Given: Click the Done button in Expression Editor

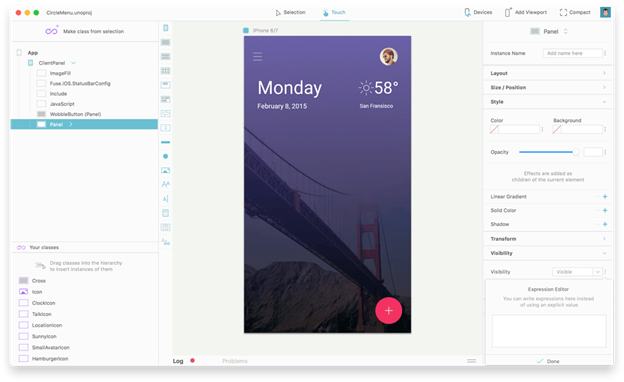Looking at the screenshot, I should 548,361.
